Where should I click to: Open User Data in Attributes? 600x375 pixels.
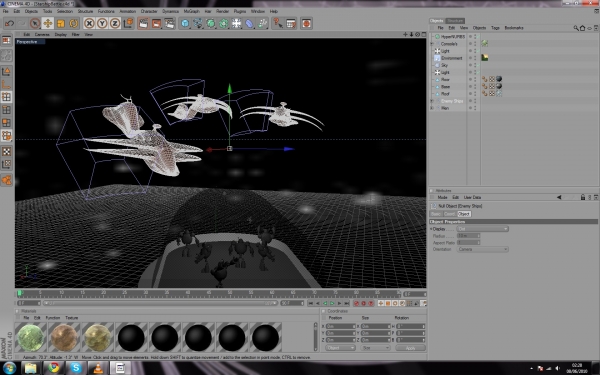coord(472,197)
